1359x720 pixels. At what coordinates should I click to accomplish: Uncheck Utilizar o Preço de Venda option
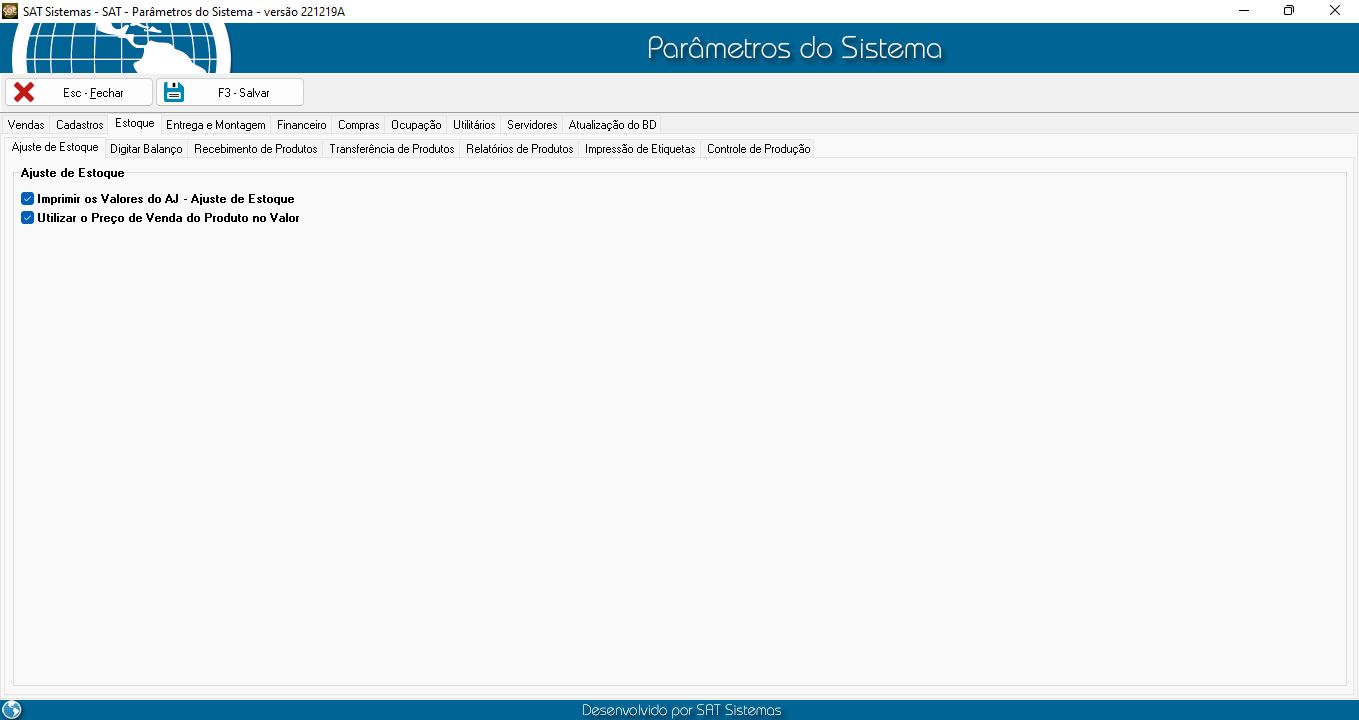pos(28,217)
